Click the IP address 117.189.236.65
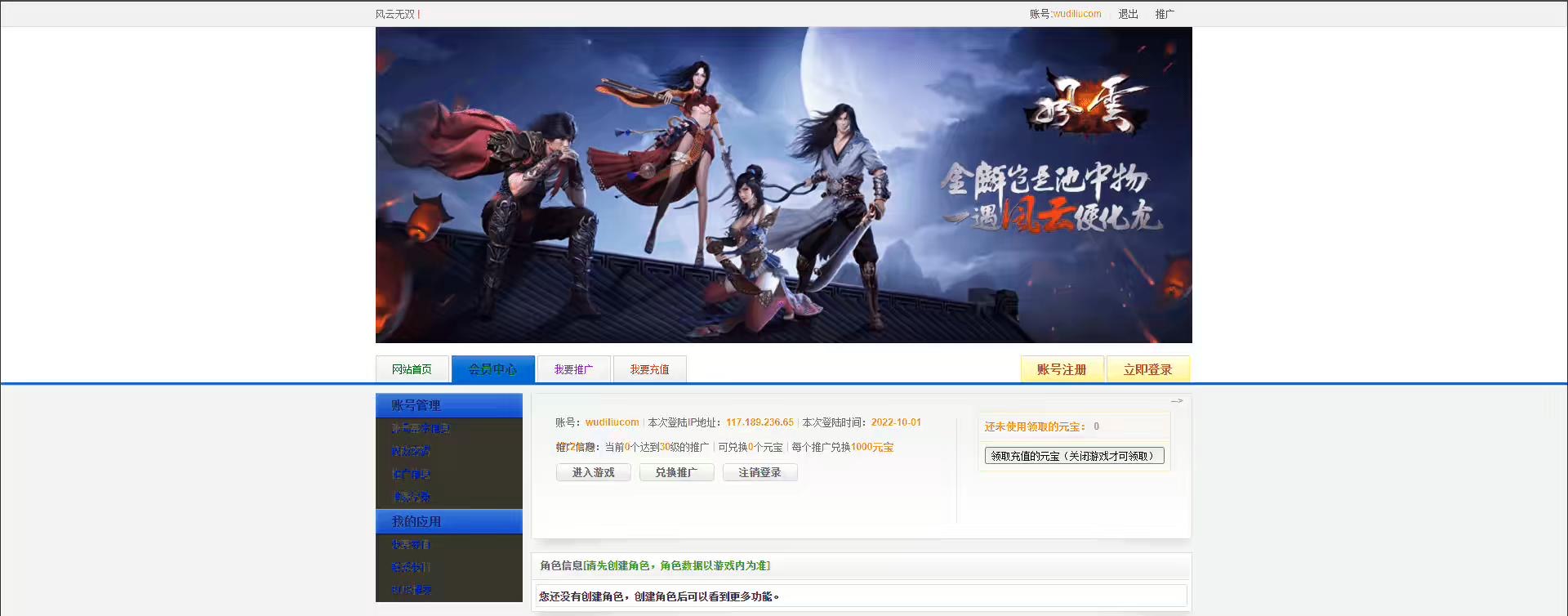The image size is (1568, 616). 759,422
